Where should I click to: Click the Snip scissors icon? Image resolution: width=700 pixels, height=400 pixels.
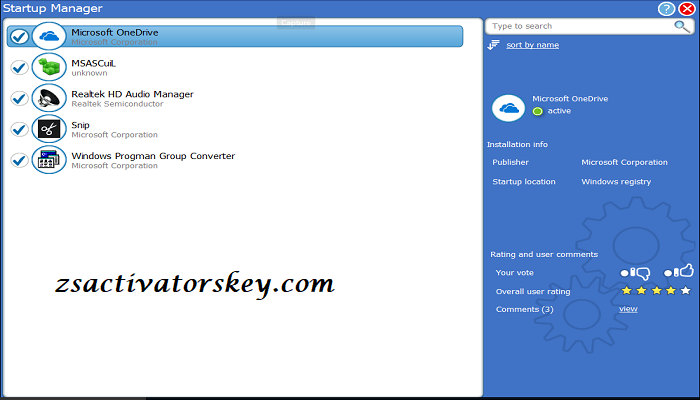click(49, 129)
